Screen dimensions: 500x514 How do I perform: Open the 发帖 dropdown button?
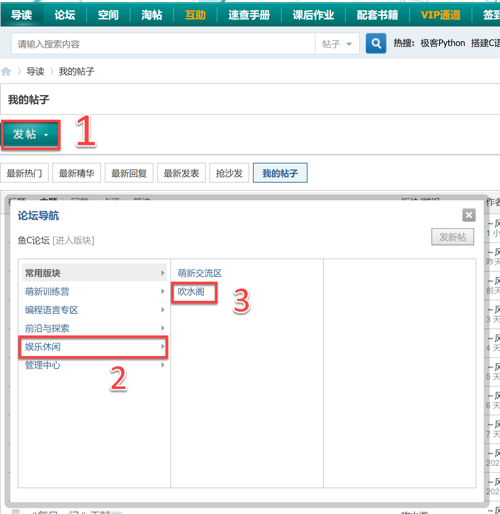click(31, 134)
